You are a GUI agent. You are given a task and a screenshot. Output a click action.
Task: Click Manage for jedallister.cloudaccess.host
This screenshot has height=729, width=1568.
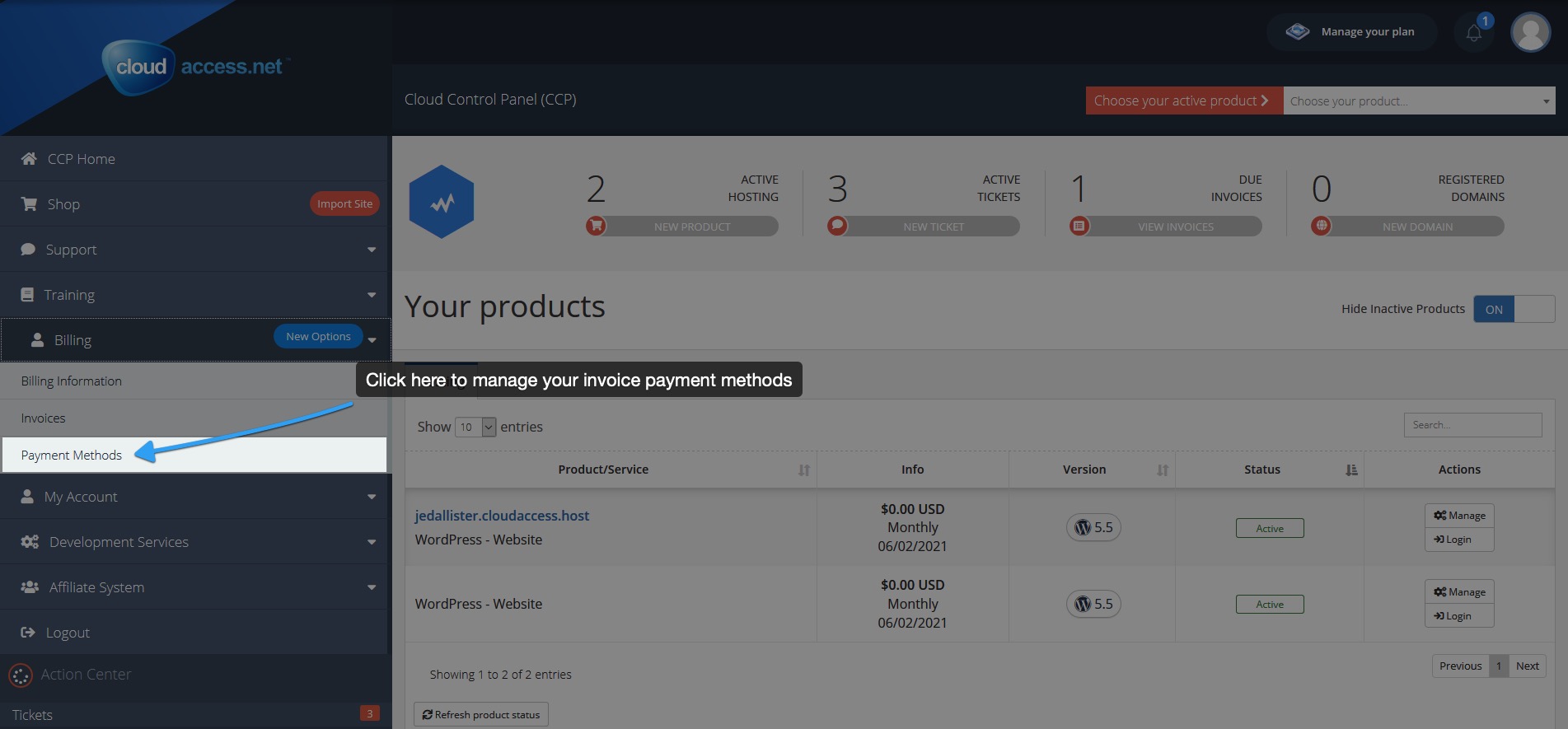coord(1459,515)
